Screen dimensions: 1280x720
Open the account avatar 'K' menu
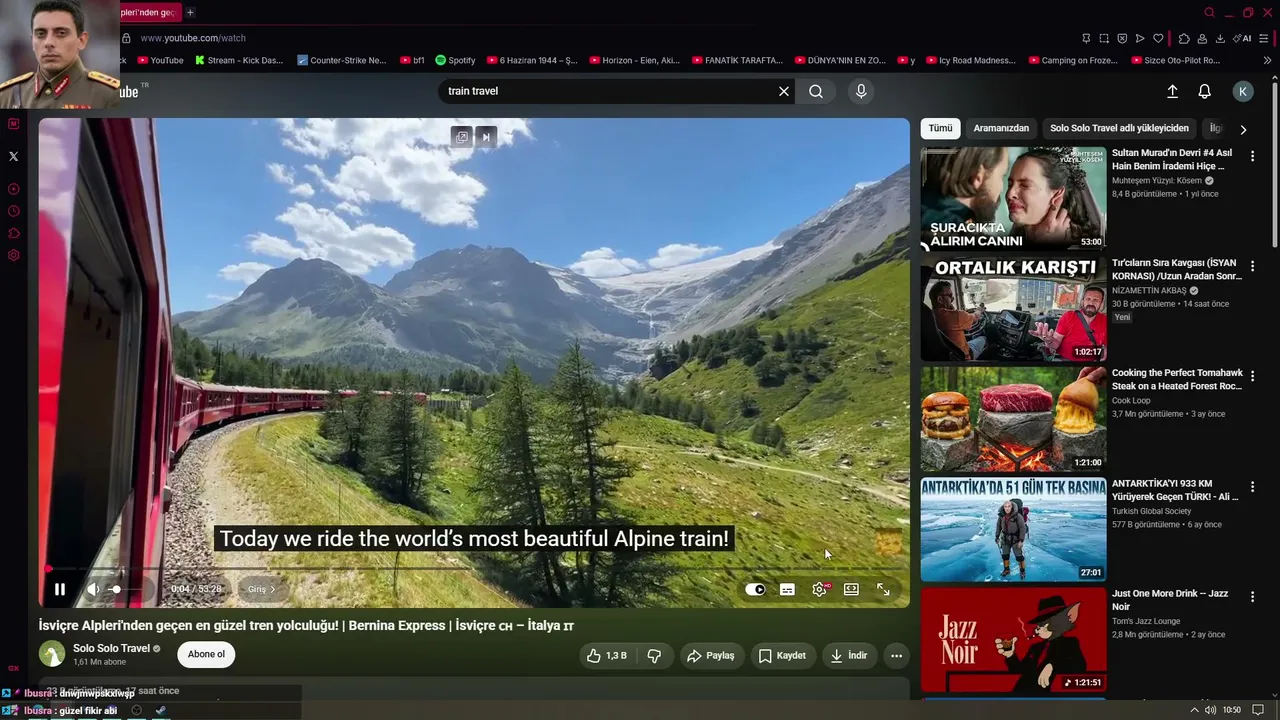pos(1243,91)
